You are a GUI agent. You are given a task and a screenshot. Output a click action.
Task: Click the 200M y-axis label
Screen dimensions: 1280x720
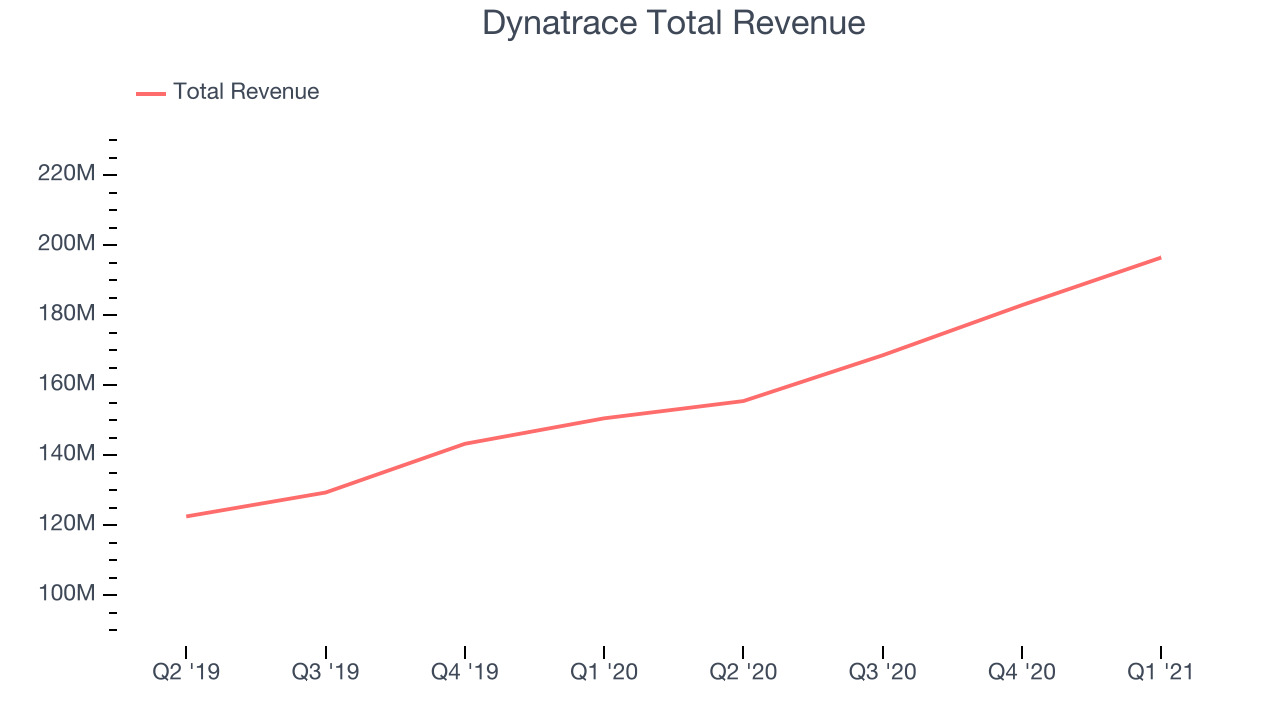point(67,244)
